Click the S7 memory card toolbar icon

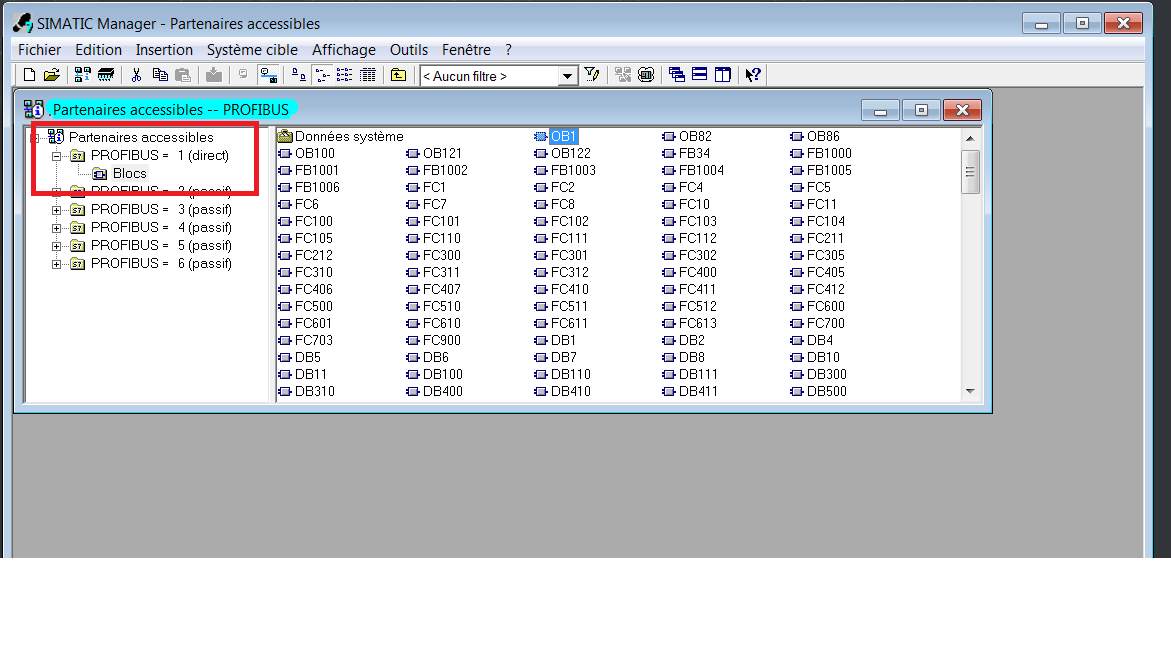point(106,75)
